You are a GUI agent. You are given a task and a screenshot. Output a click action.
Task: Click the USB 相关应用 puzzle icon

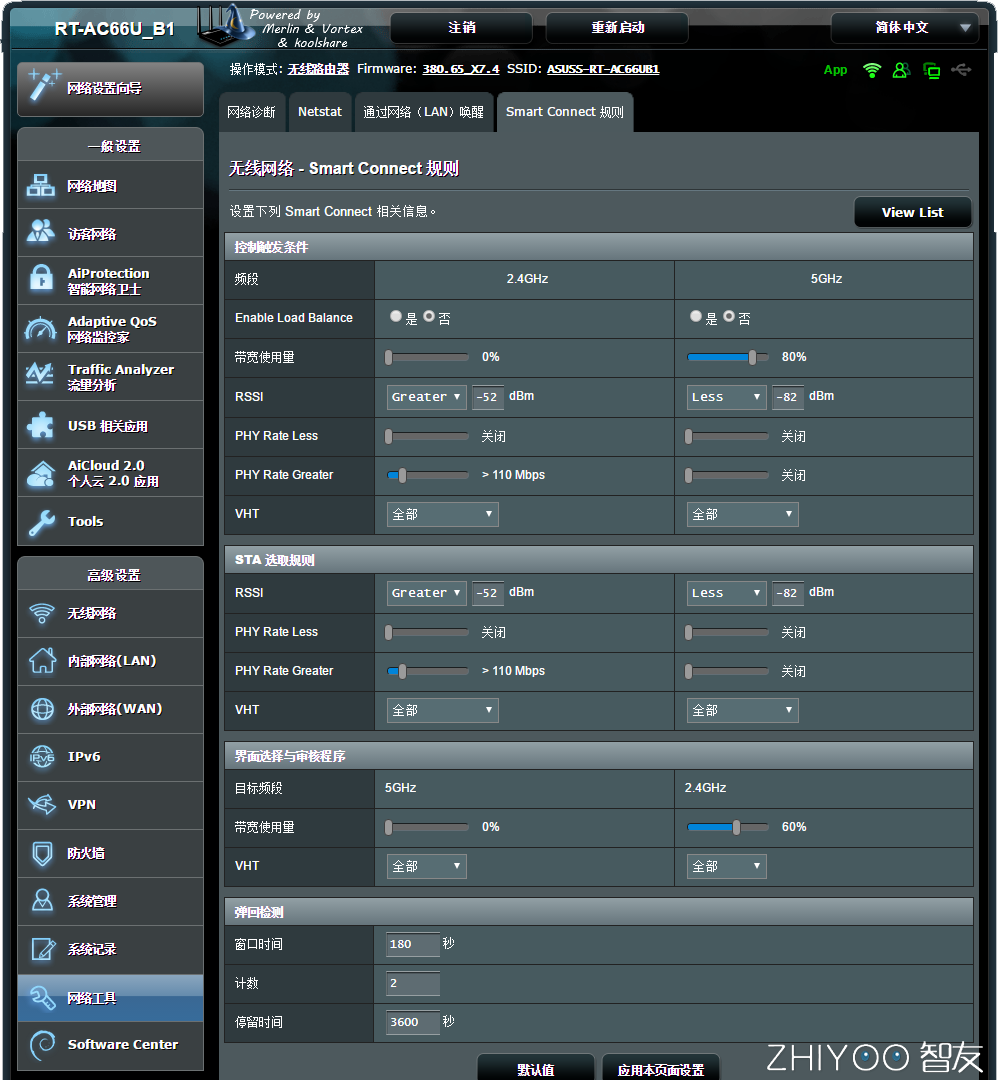click(x=41, y=425)
